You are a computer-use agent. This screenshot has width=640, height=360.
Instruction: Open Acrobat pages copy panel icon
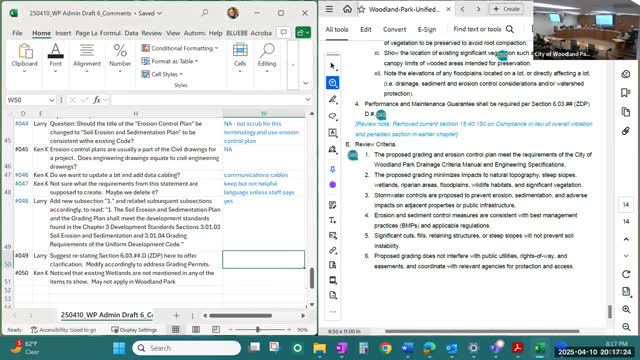point(626,112)
